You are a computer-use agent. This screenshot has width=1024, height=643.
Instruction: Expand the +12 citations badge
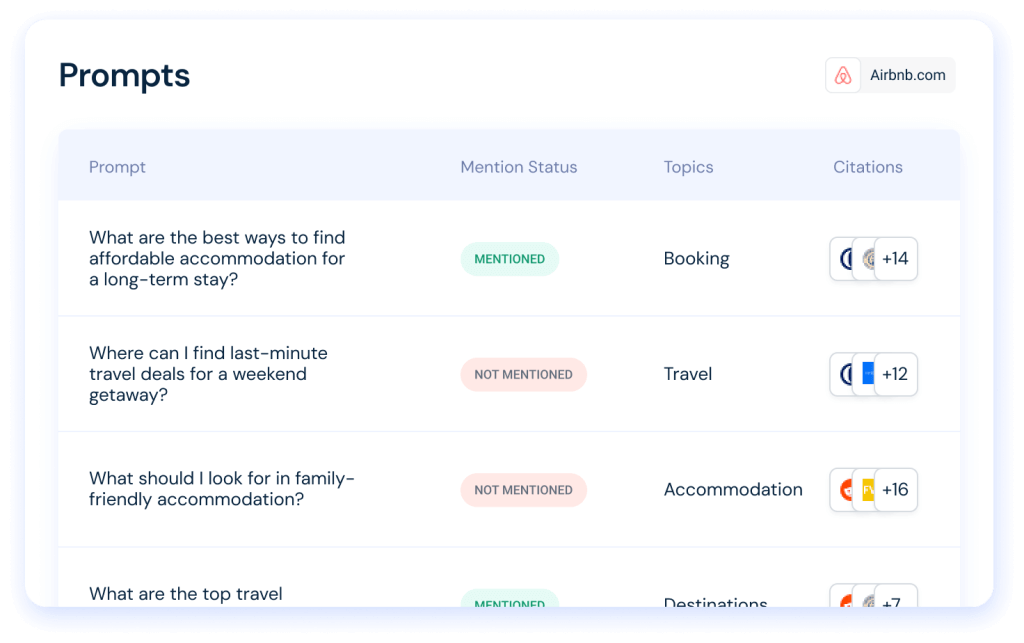click(x=895, y=374)
